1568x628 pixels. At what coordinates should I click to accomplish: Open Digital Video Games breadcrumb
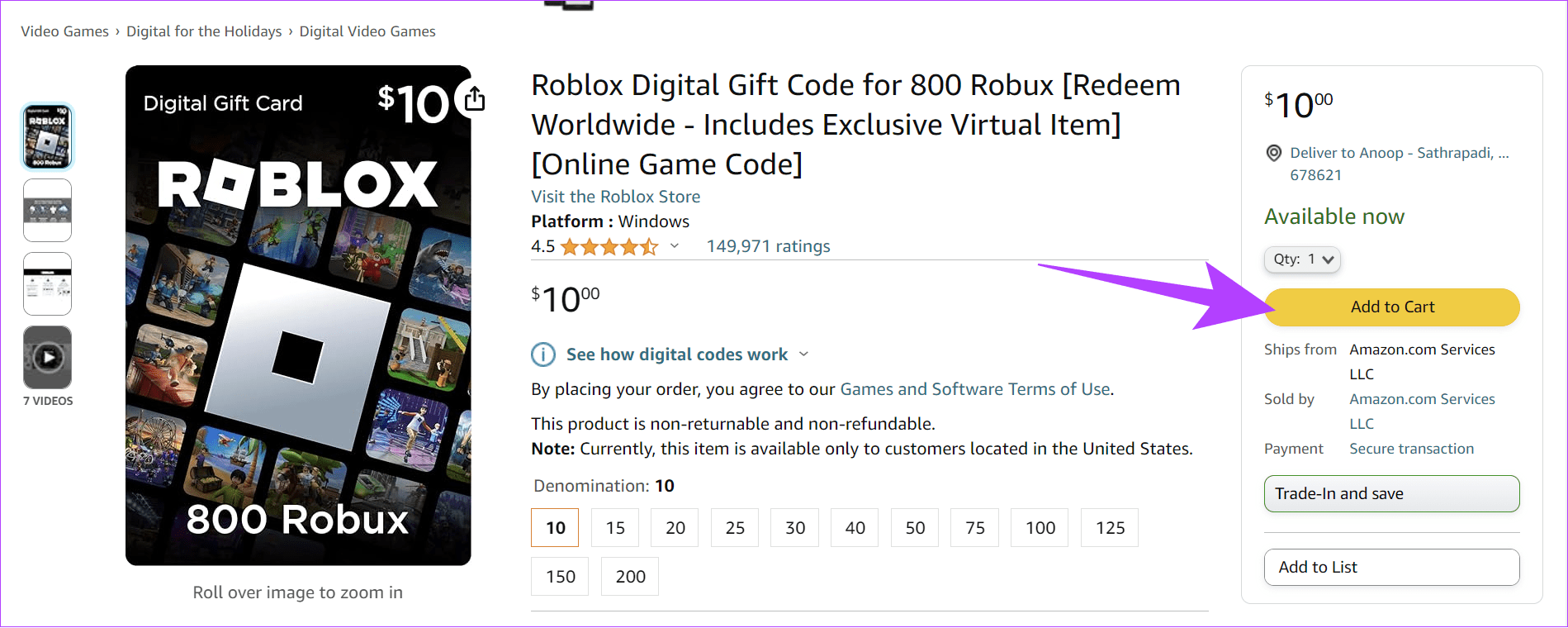click(367, 31)
